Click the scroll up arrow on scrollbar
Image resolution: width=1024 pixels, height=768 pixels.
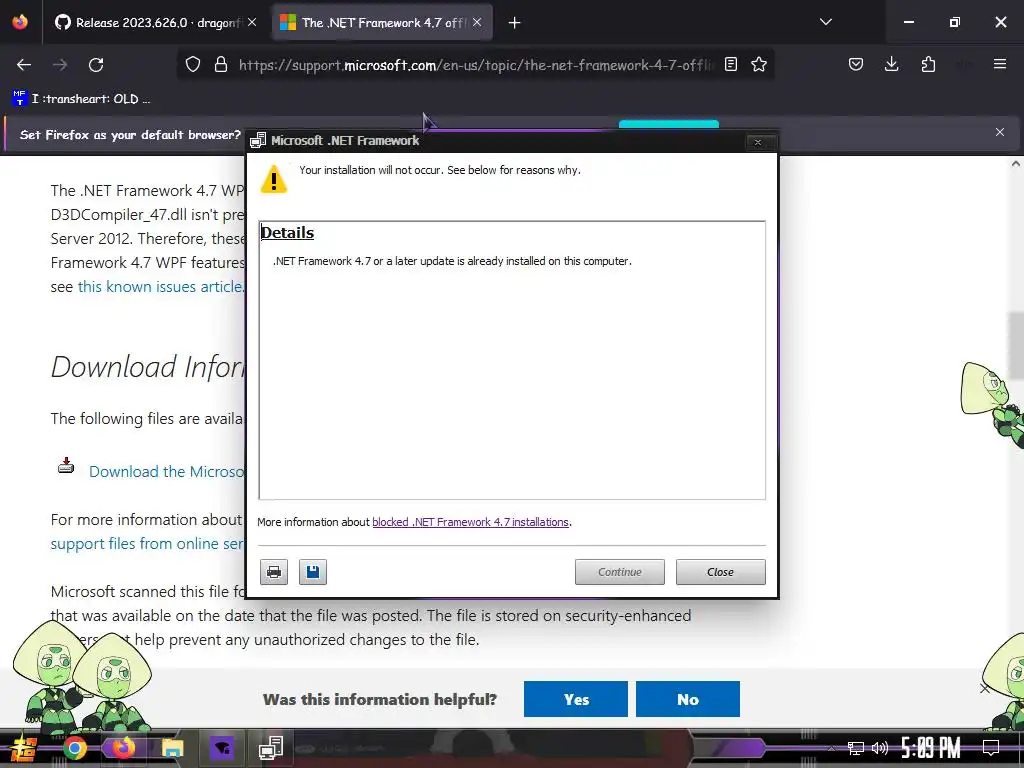(1016, 163)
